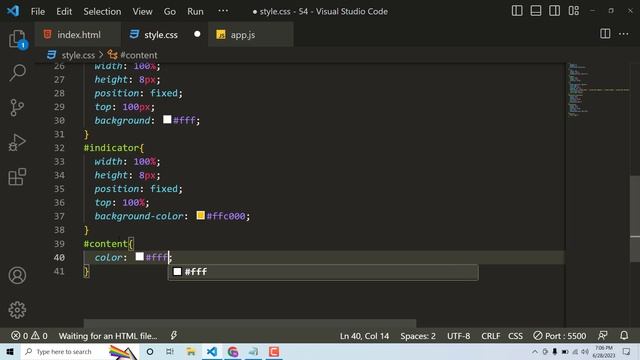The height and width of the screenshot is (360, 640).
Task: Open the Accounts menu
Action: click(17, 276)
